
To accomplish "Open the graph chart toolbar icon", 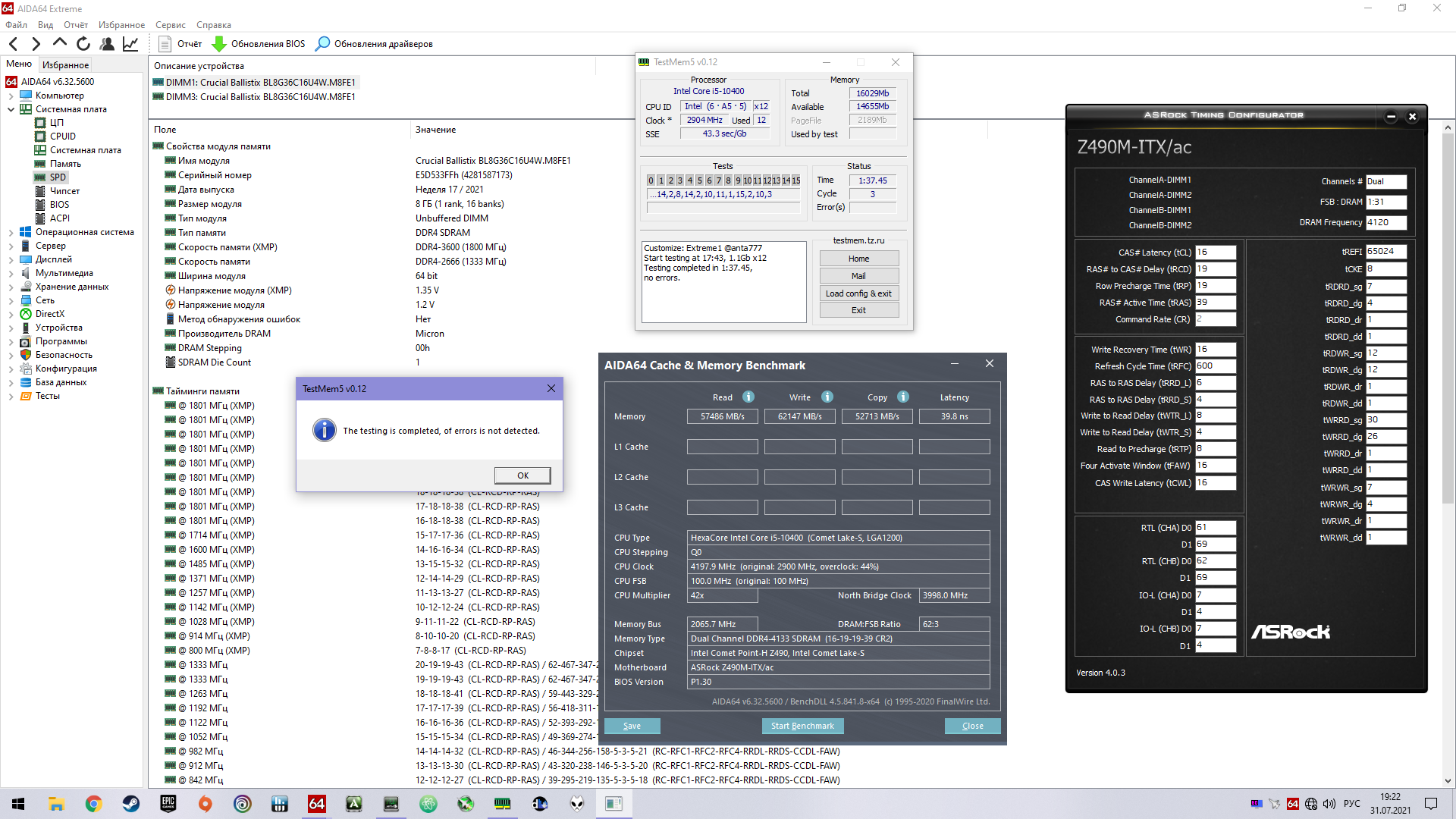I will tap(130, 44).
